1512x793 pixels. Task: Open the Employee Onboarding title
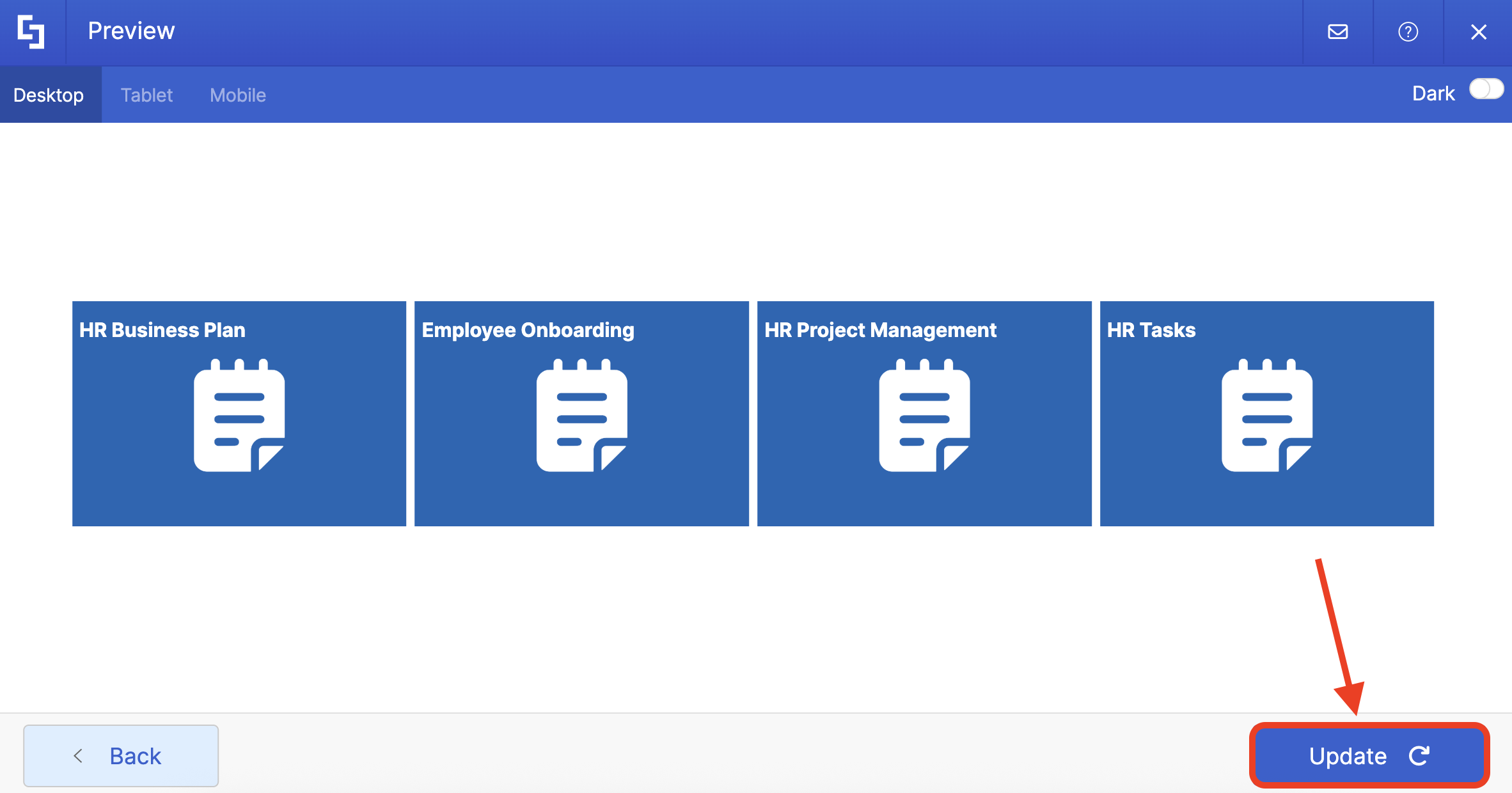point(528,330)
